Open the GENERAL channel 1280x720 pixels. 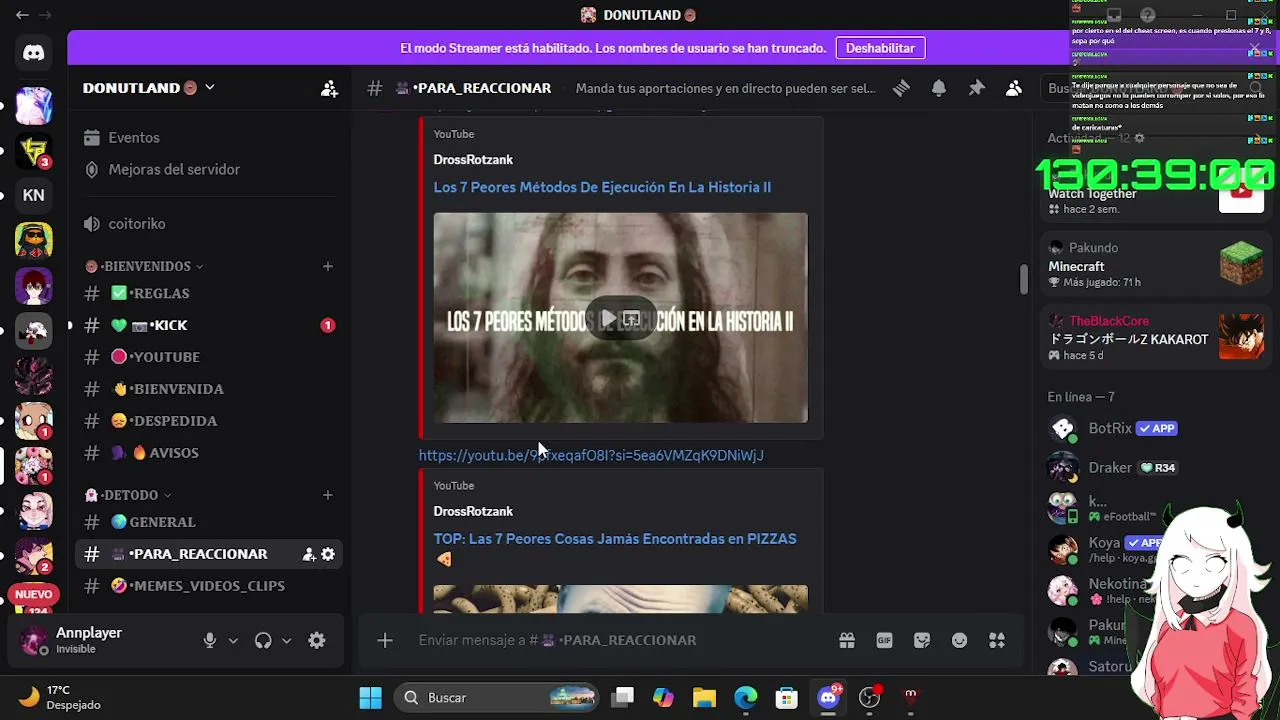209,522
